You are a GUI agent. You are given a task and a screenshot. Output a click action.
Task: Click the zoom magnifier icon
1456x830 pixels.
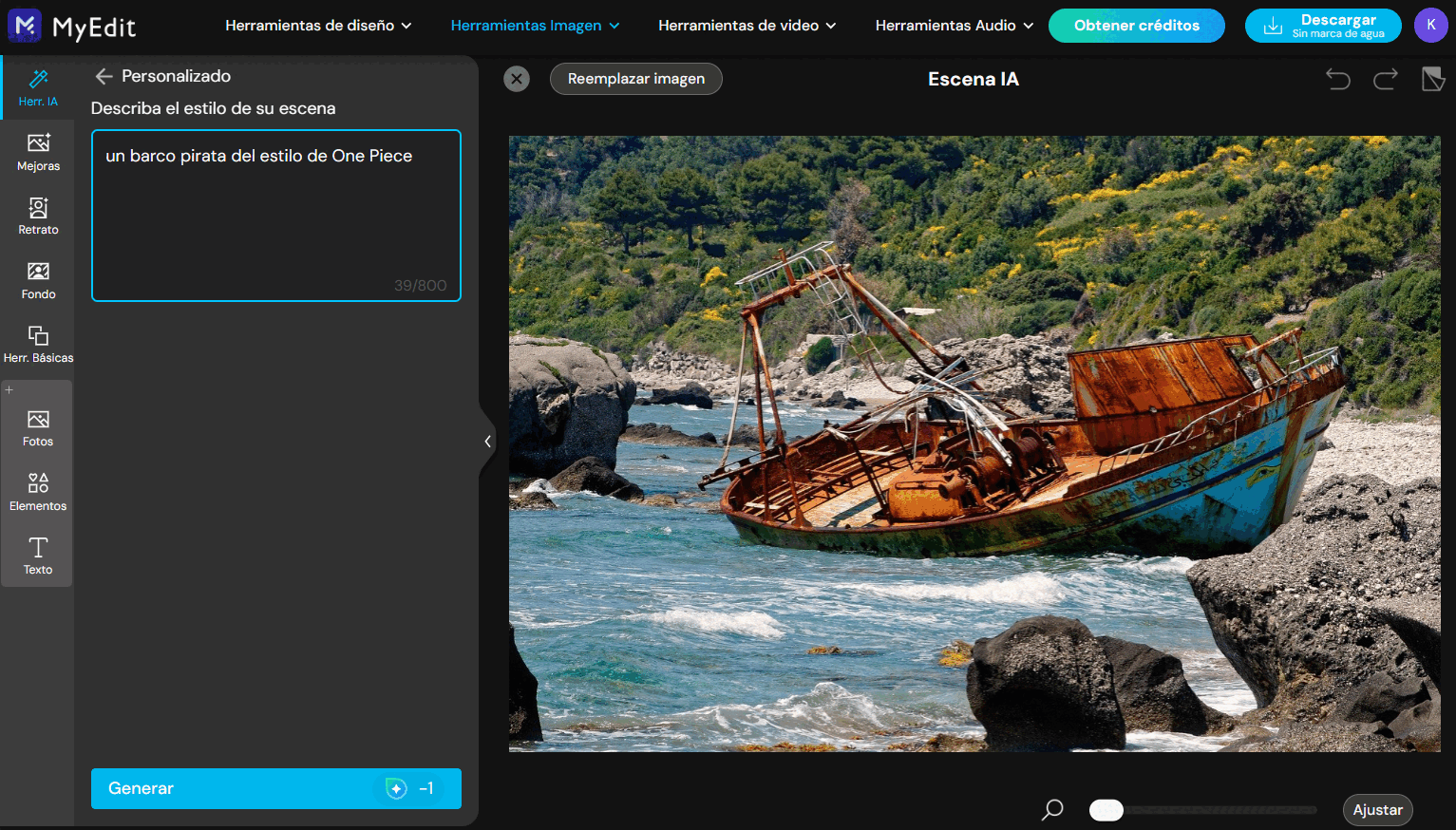pyautogui.click(x=1052, y=810)
